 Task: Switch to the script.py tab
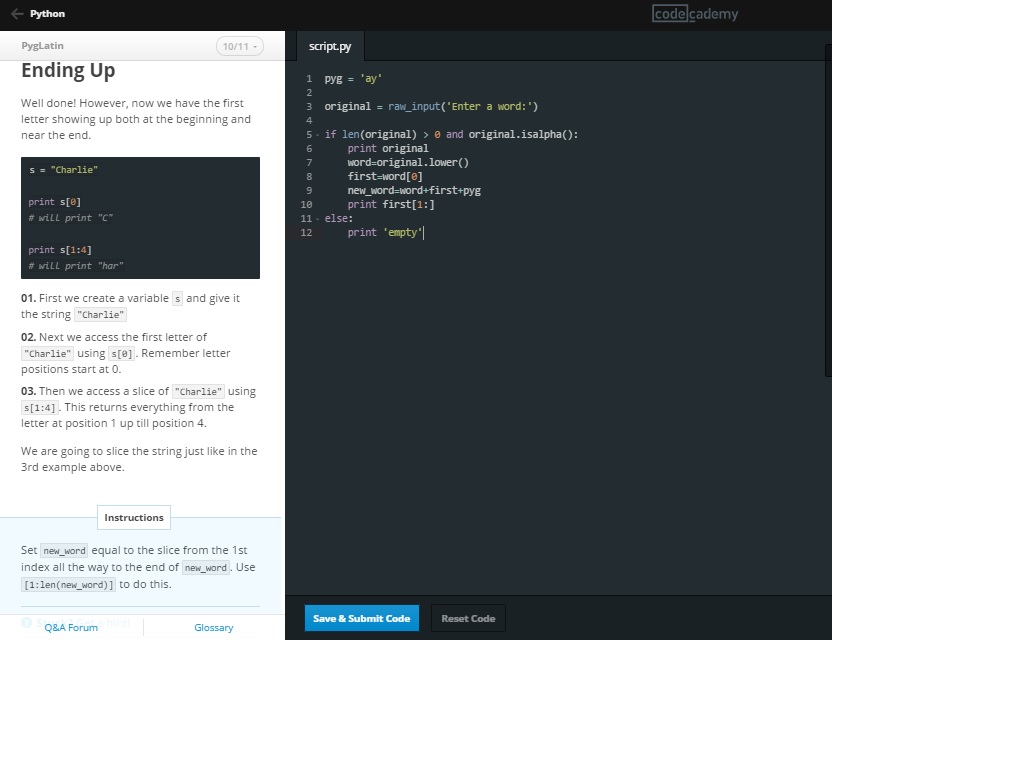[x=330, y=47]
